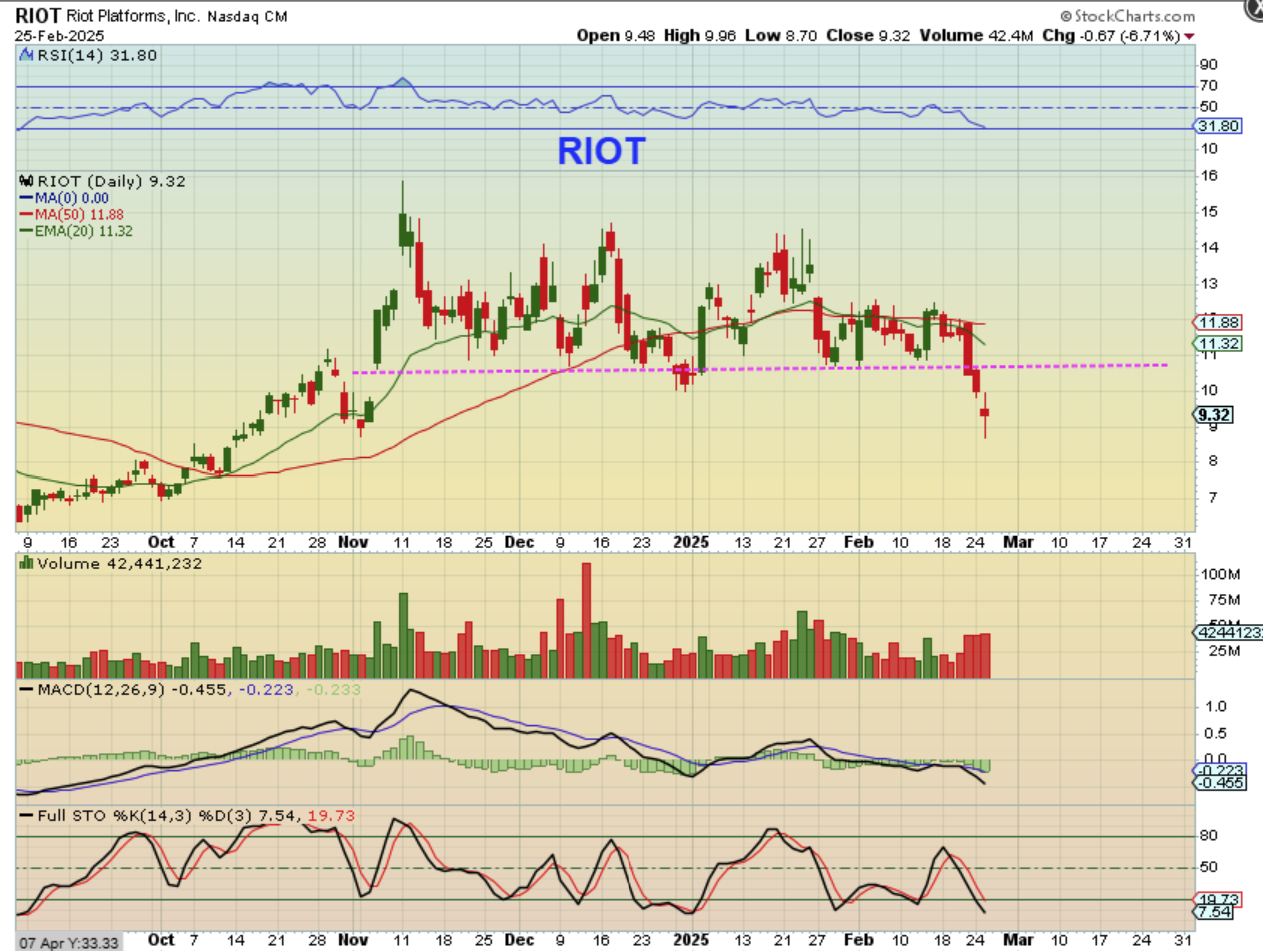Click the bold RIOT ticker symbol in header
Screen dimensions: 1263x951
(39, 17)
